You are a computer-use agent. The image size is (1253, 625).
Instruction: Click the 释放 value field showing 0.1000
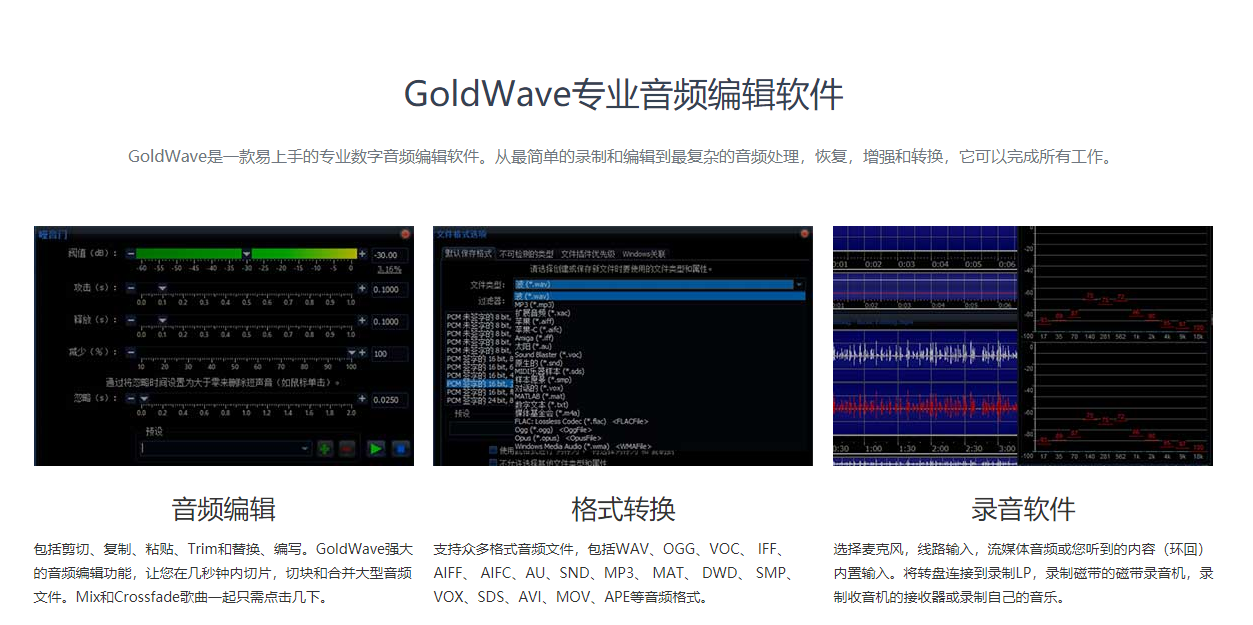tap(389, 321)
